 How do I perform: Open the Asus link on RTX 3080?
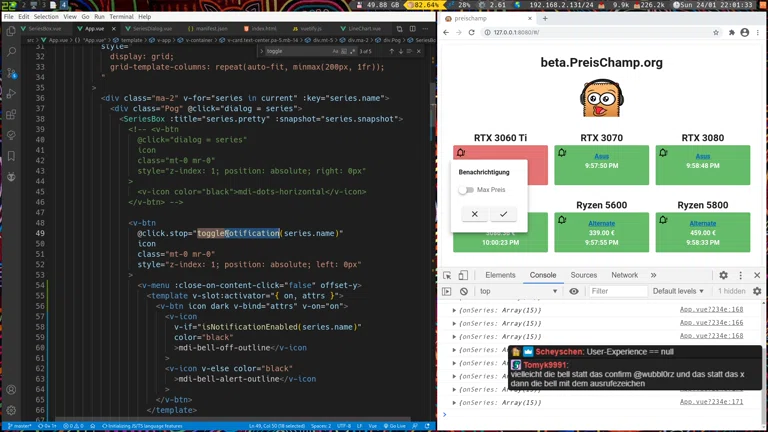pyautogui.click(x=703, y=156)
